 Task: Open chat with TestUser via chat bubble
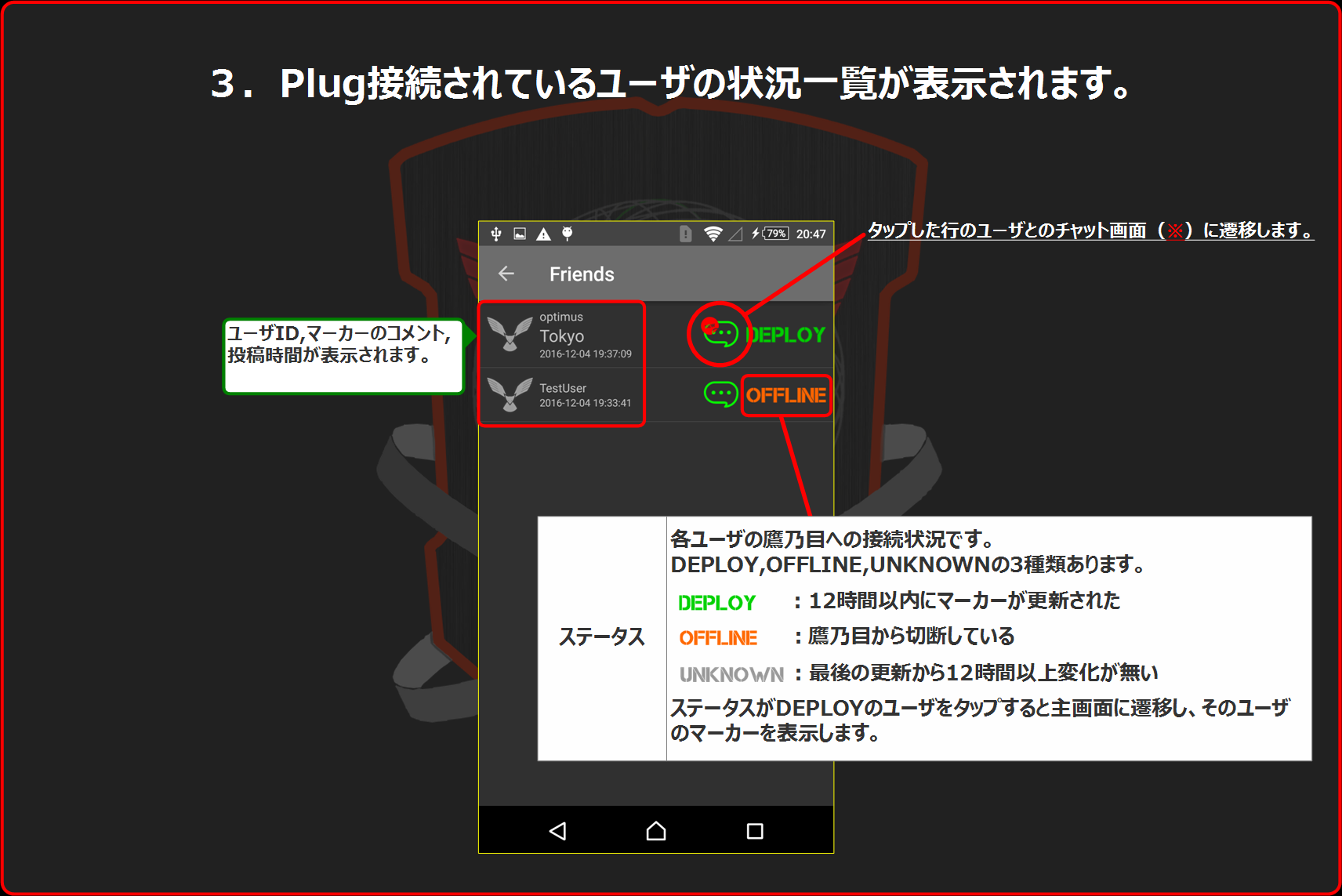(720, 394)
